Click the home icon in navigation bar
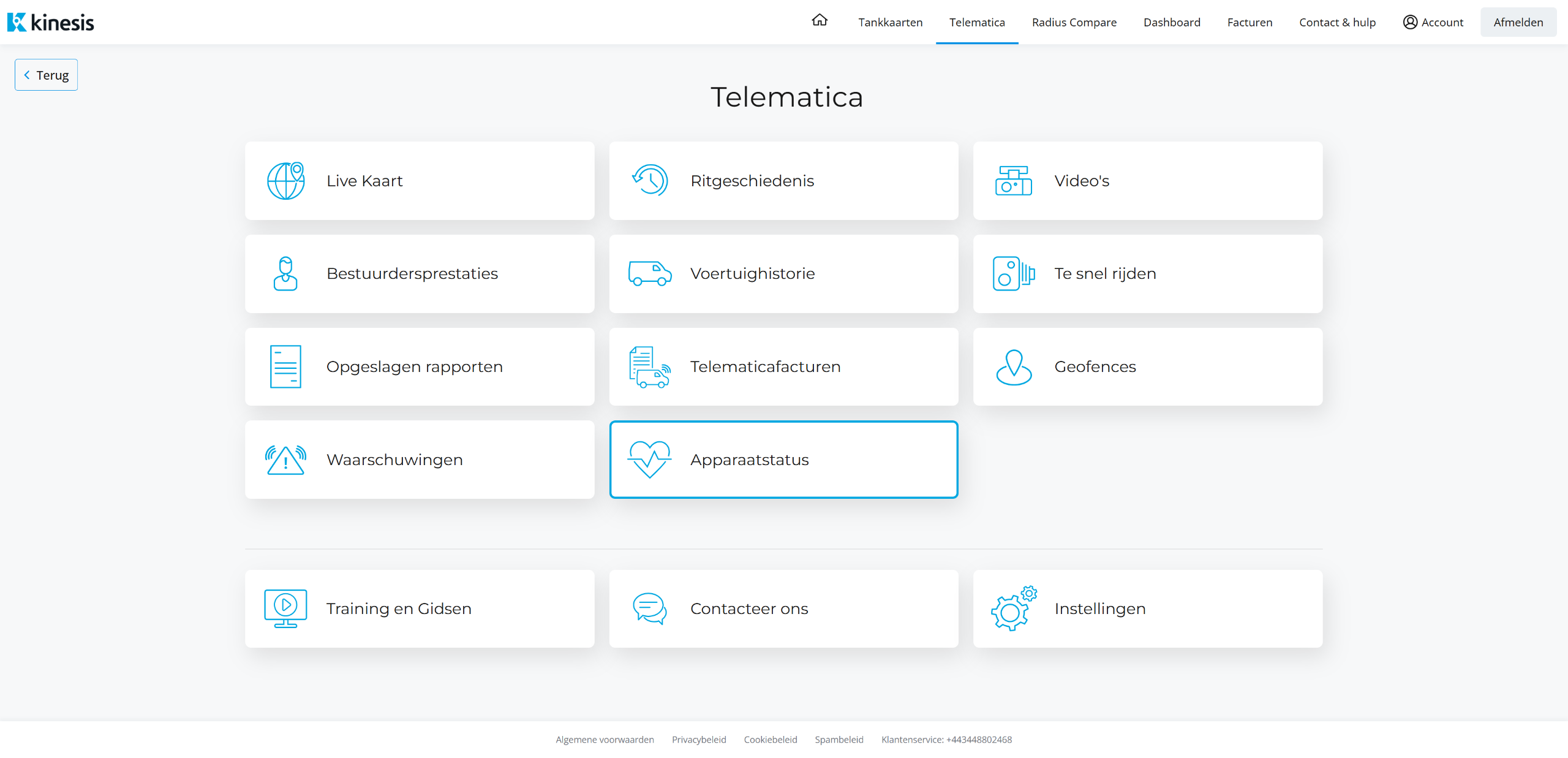The height and width of the screenshot is (758, 1568). click(x=819, y=21)
